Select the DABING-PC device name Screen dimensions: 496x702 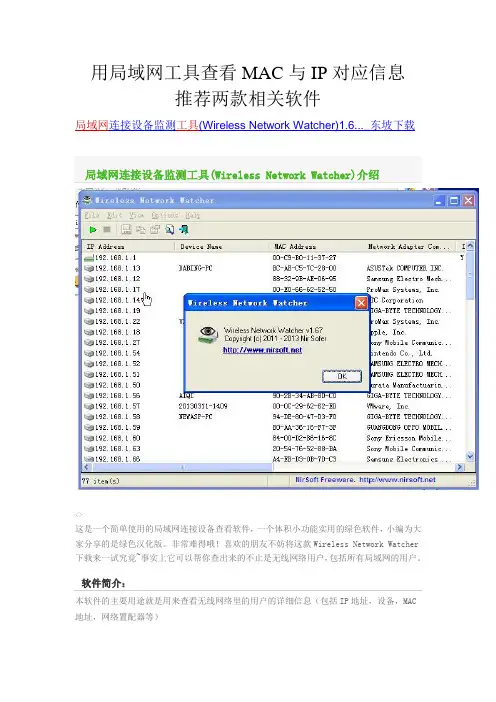(195, 268)
